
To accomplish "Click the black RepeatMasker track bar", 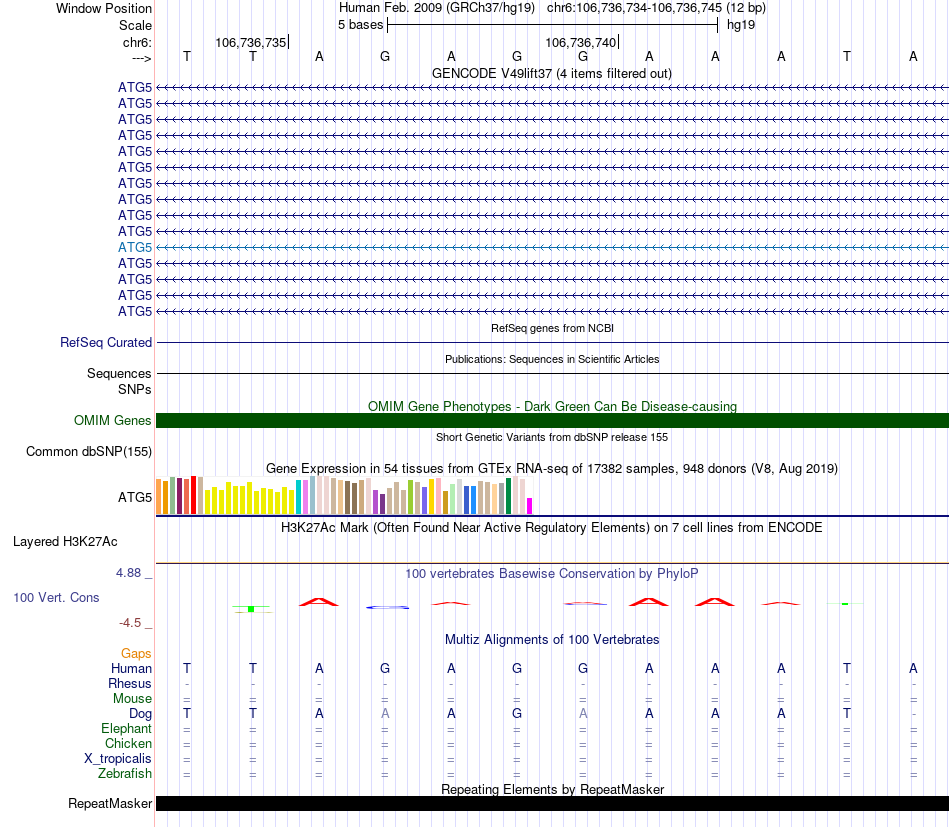I will (552, 803).
